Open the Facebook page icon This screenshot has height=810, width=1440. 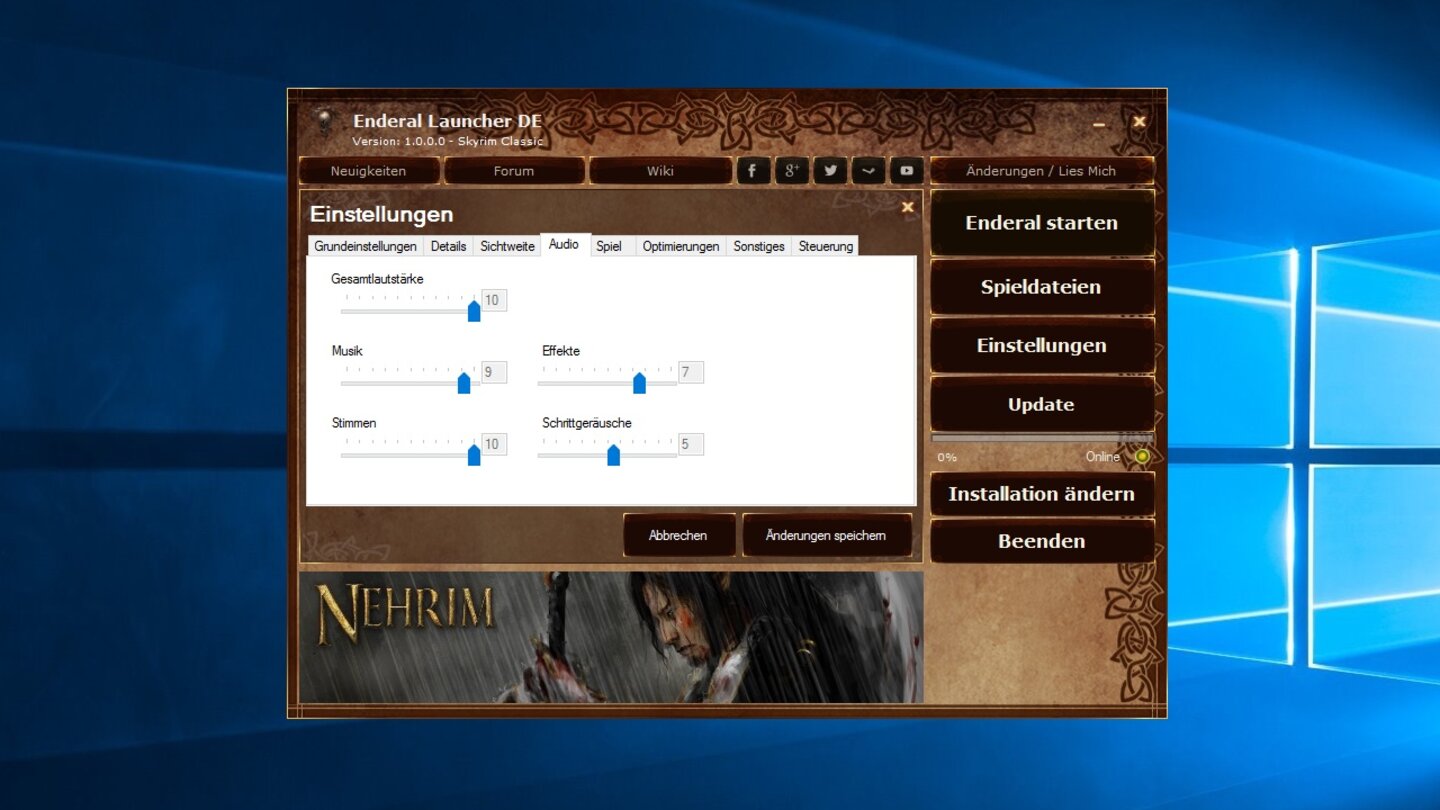pos(753,171)
